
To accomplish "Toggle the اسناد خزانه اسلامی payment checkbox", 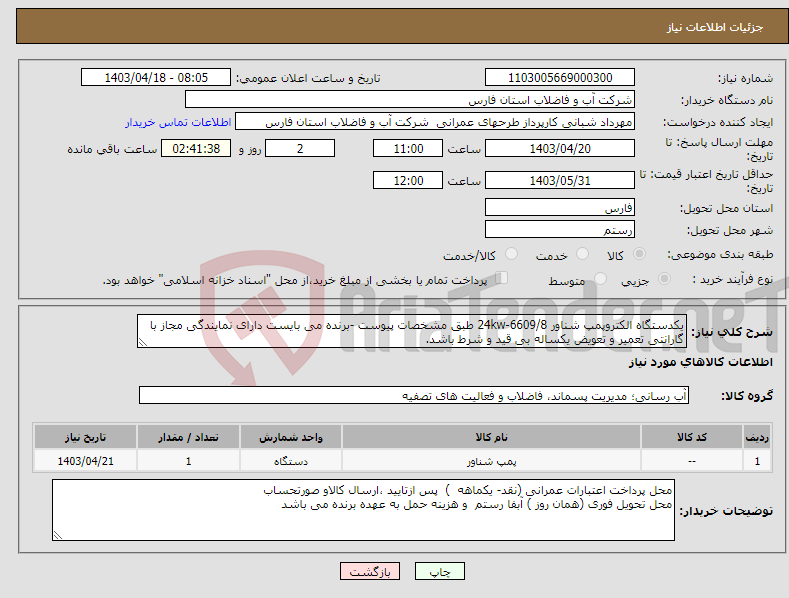I will click(501, 278).
